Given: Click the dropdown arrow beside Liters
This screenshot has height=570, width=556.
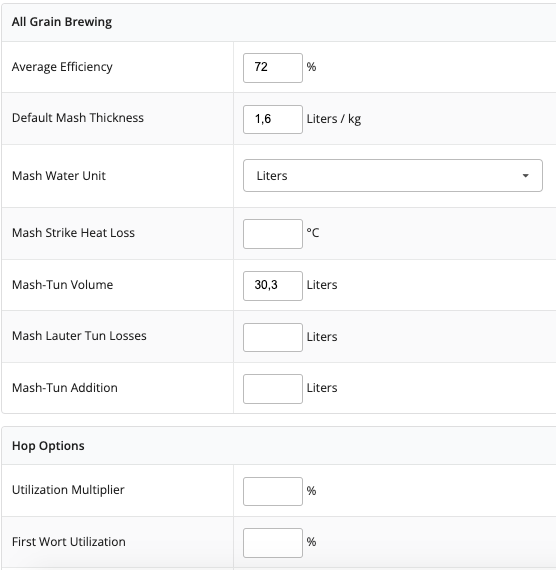Looking at the screenshot, I should [525, 176].
